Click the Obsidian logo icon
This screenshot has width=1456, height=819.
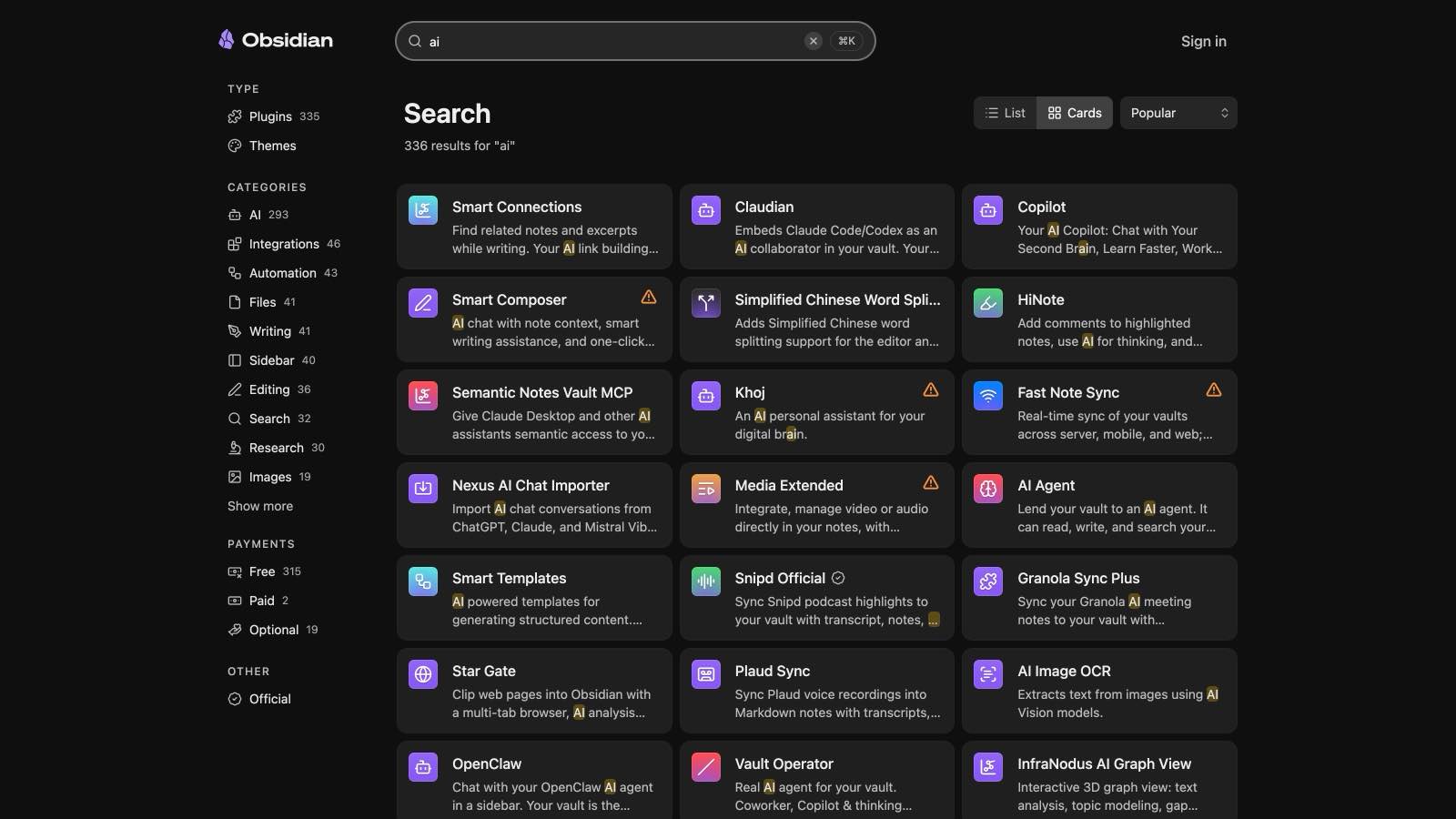click(x=227, y=39)
